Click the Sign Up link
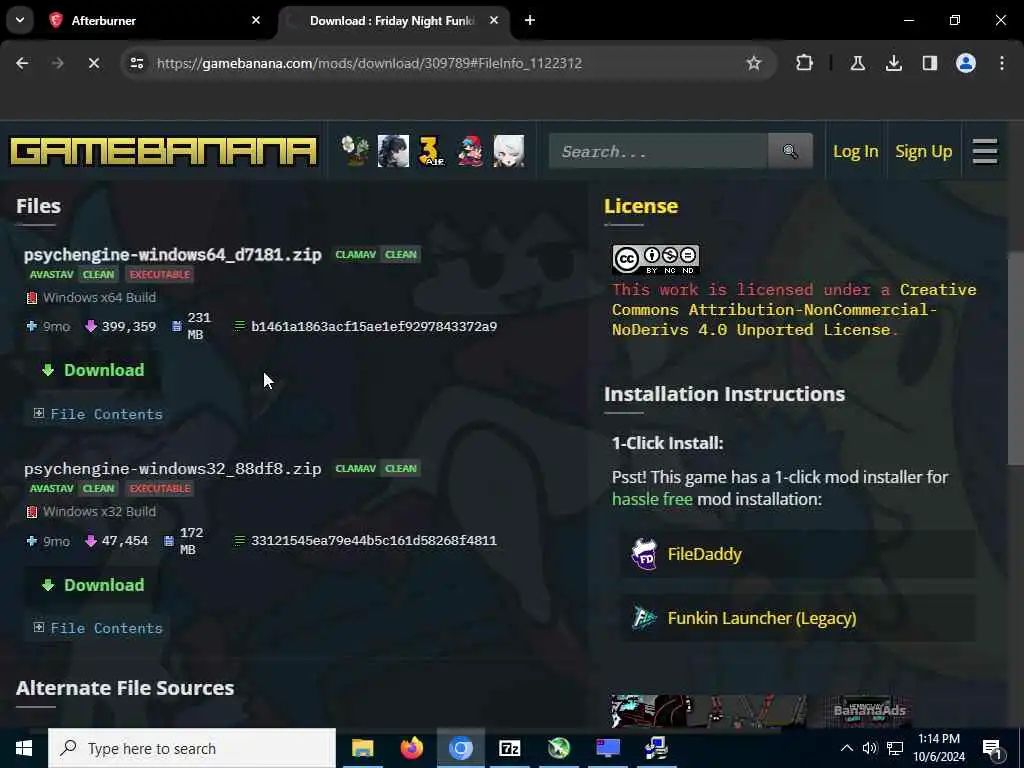Image resolution: width=1024 pixels, height=768 pixels. point(923,152)
